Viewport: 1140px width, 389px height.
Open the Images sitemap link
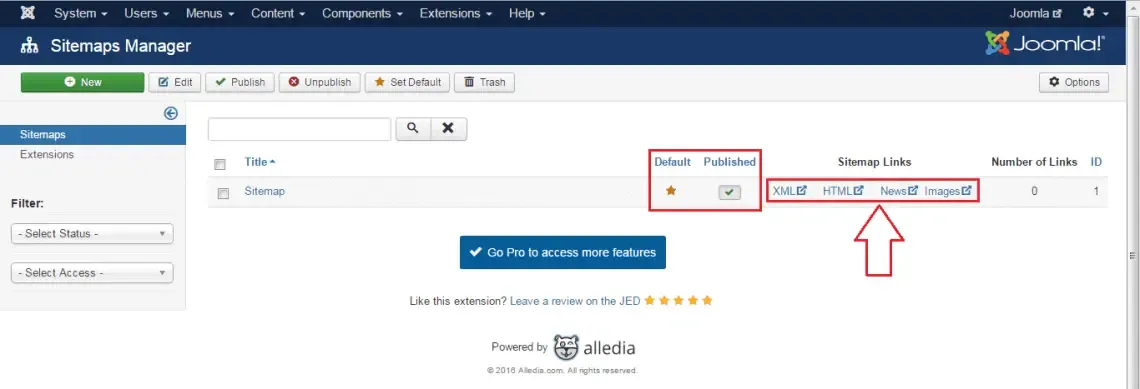click(x=948, y=191)
